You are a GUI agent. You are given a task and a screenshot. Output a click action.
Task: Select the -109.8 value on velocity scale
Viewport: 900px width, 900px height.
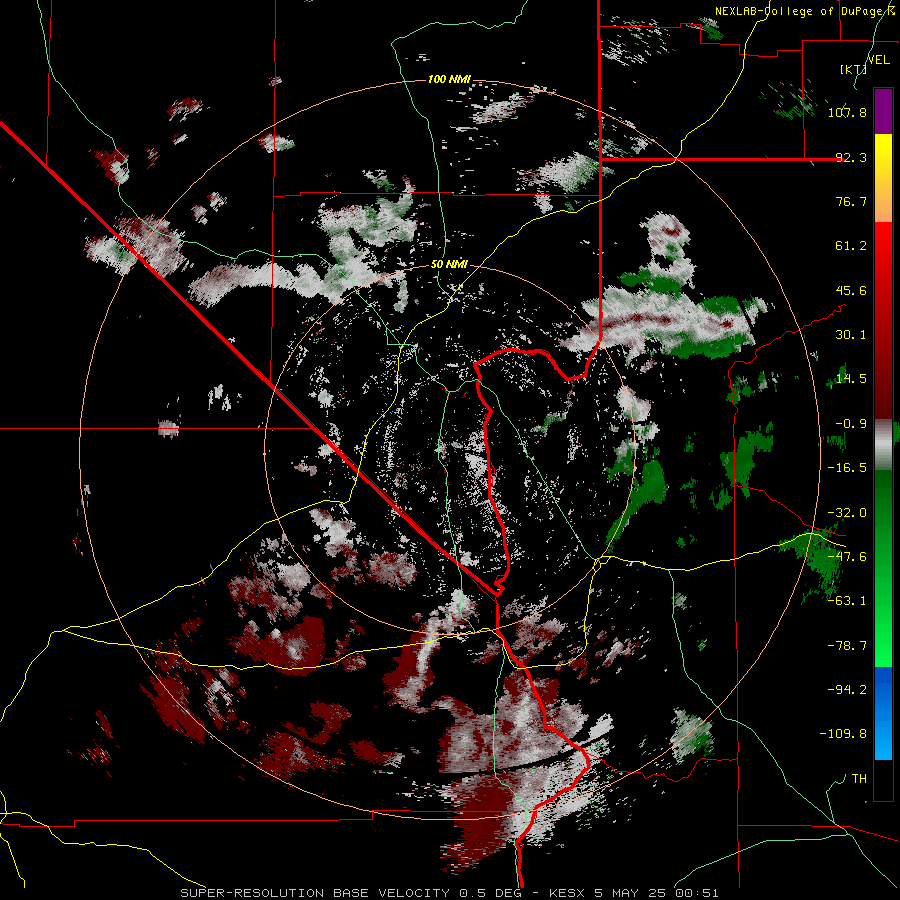click(843, 734)
